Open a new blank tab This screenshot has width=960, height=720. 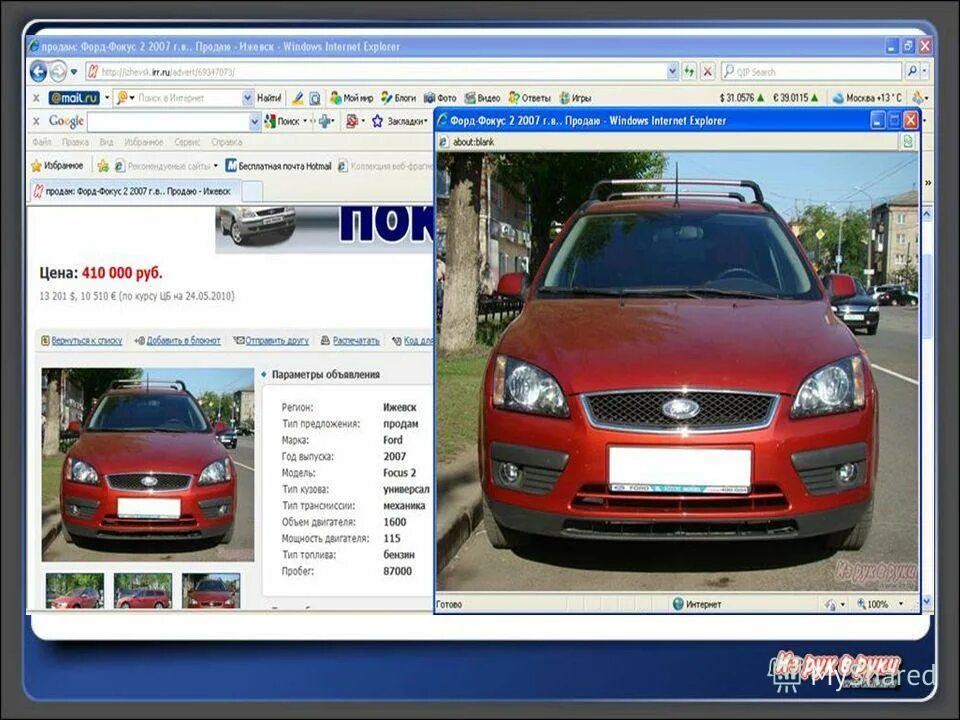click(x=252, y=192)
